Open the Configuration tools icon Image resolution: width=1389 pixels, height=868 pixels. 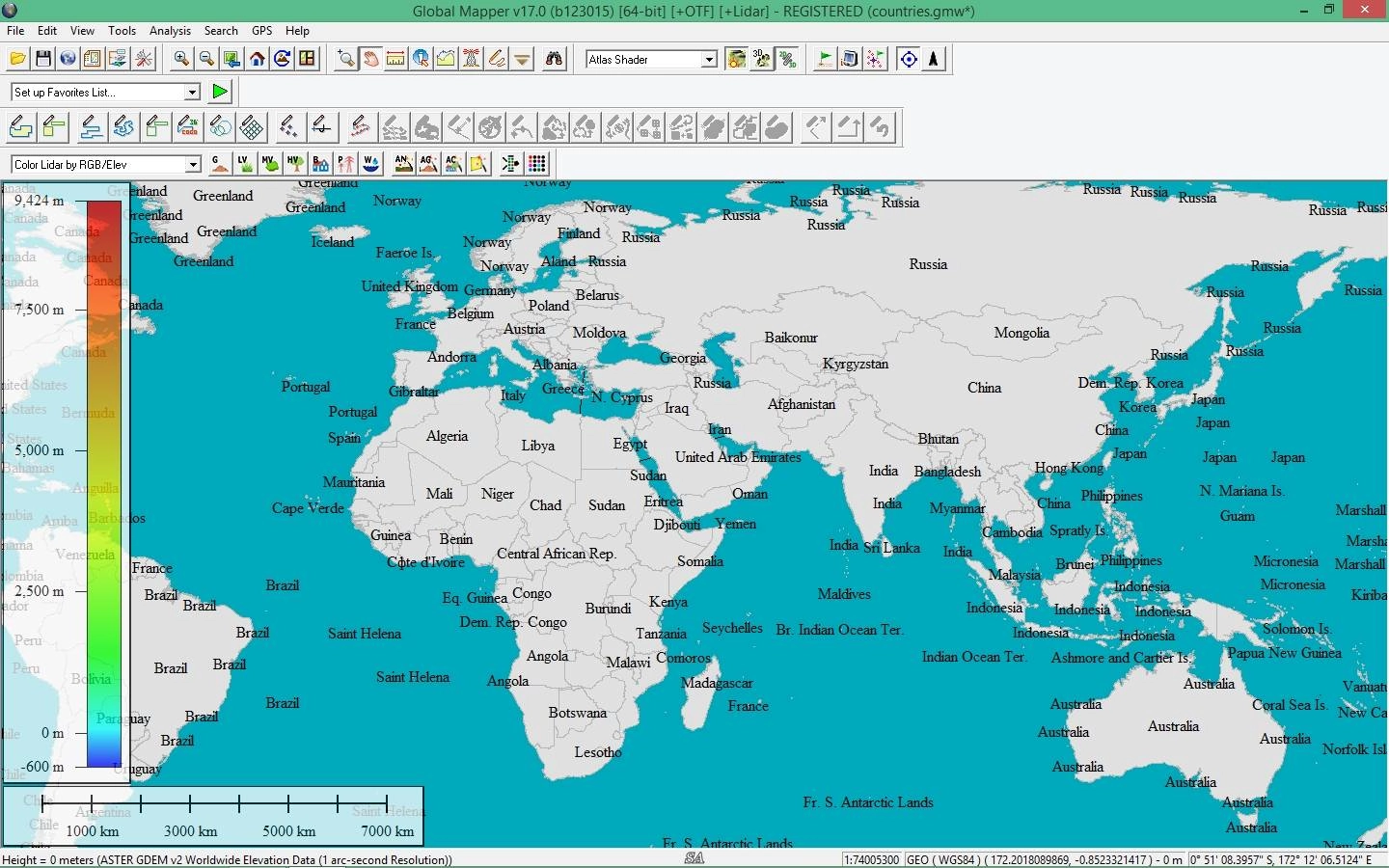tap(144, 59)
